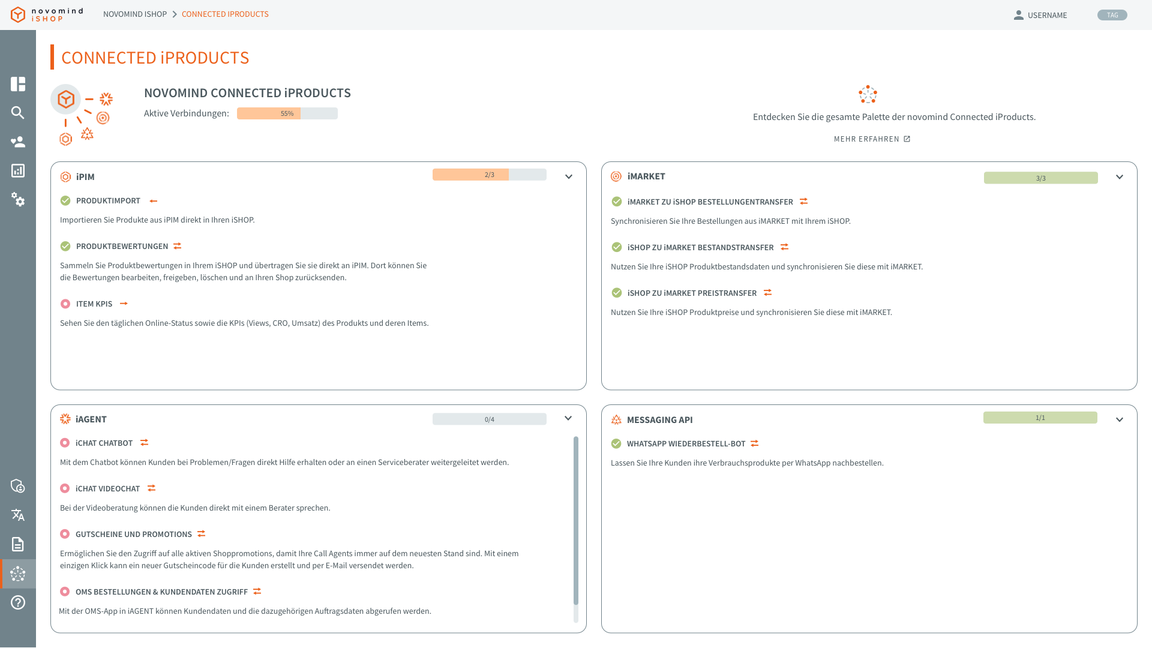Click the USERNAME label
This screenshot has width=1152, height=648.
1047,15
